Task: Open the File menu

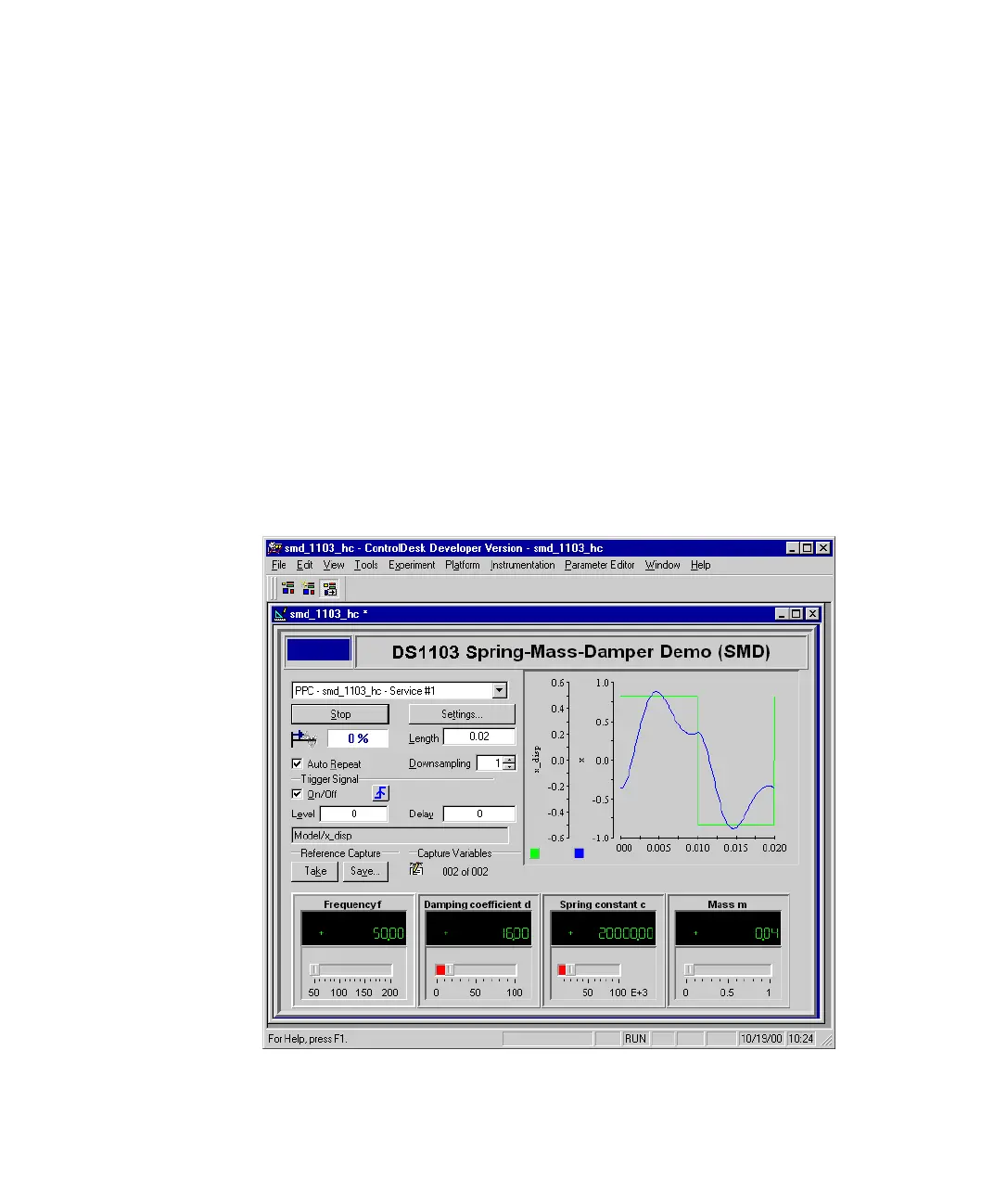Action: coord(279,565)
